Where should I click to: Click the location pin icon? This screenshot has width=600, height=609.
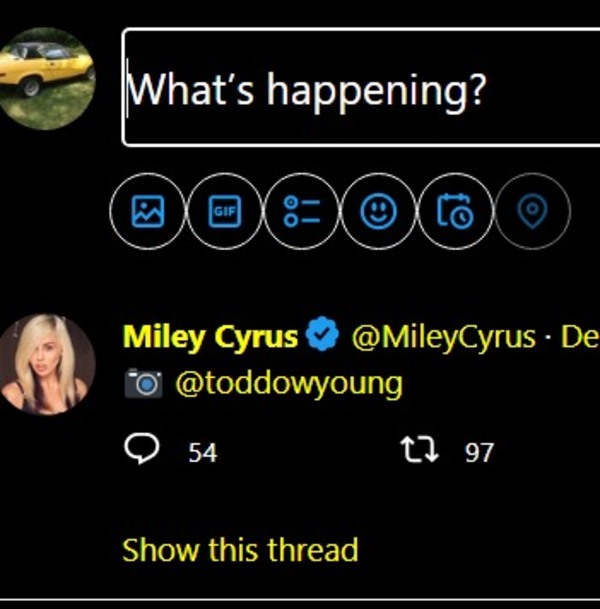[533, 210]
